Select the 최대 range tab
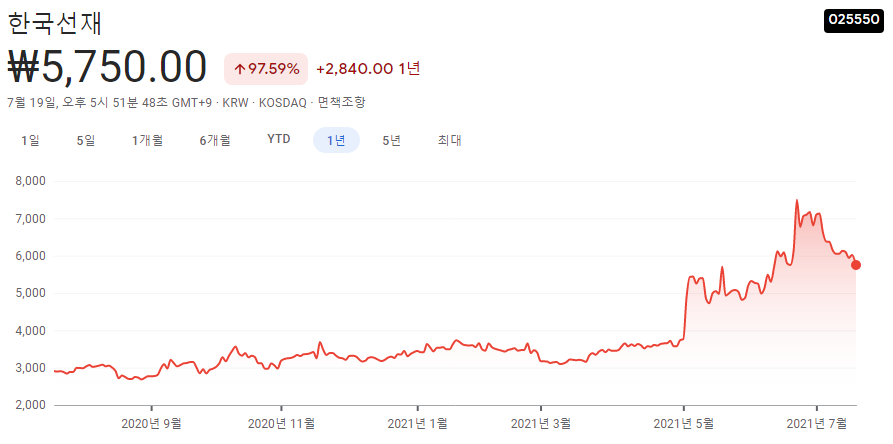Screen dimensions: 893x444 [x=449, y=140]
